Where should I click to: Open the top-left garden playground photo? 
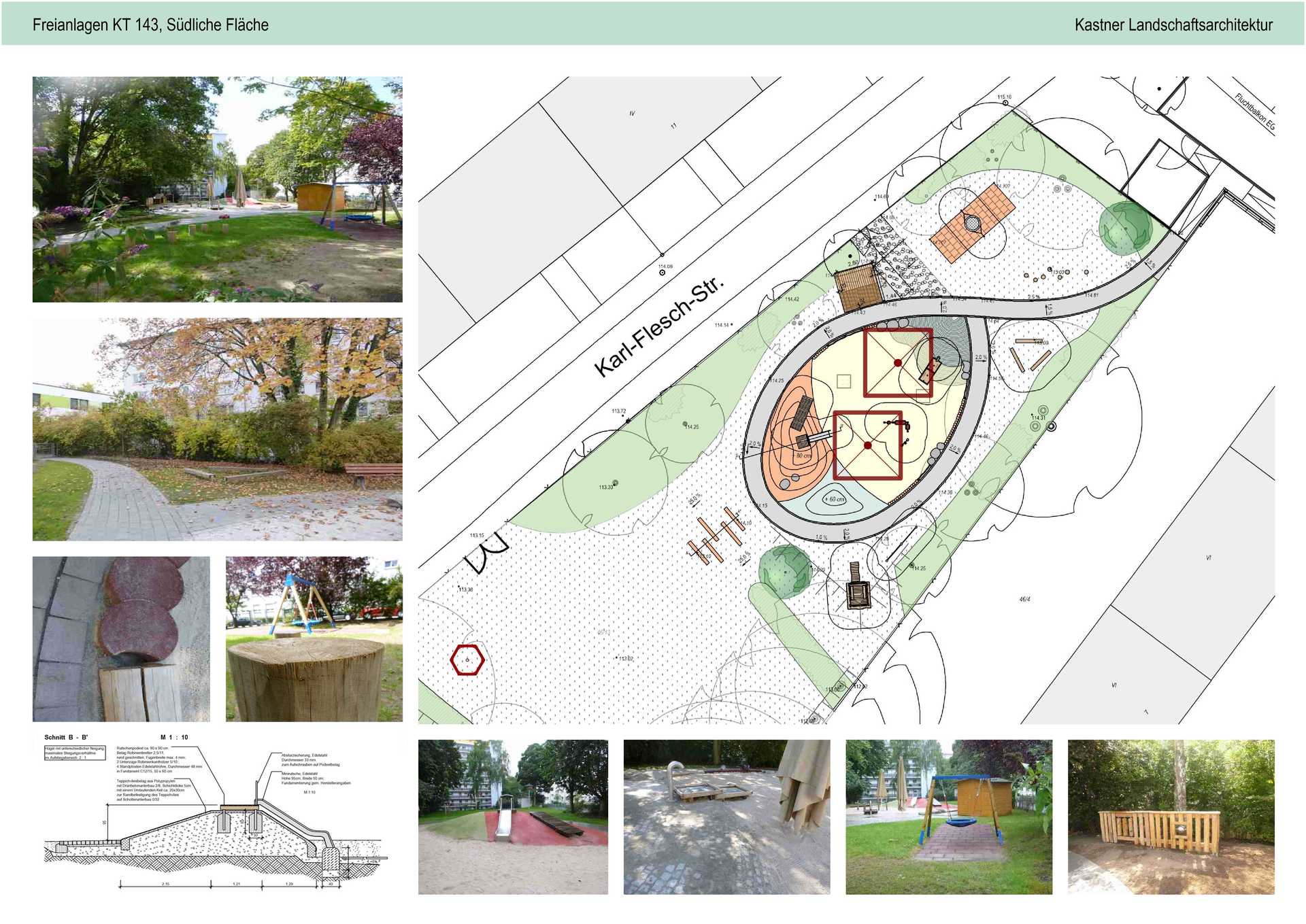pyautogui.click(x=217, y=189)
